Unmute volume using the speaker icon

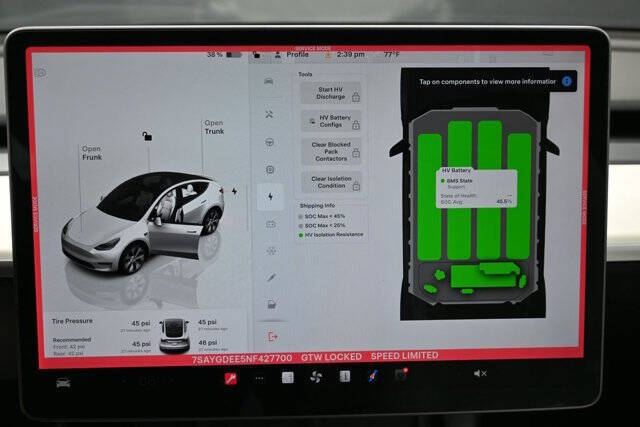click(480, 373)
